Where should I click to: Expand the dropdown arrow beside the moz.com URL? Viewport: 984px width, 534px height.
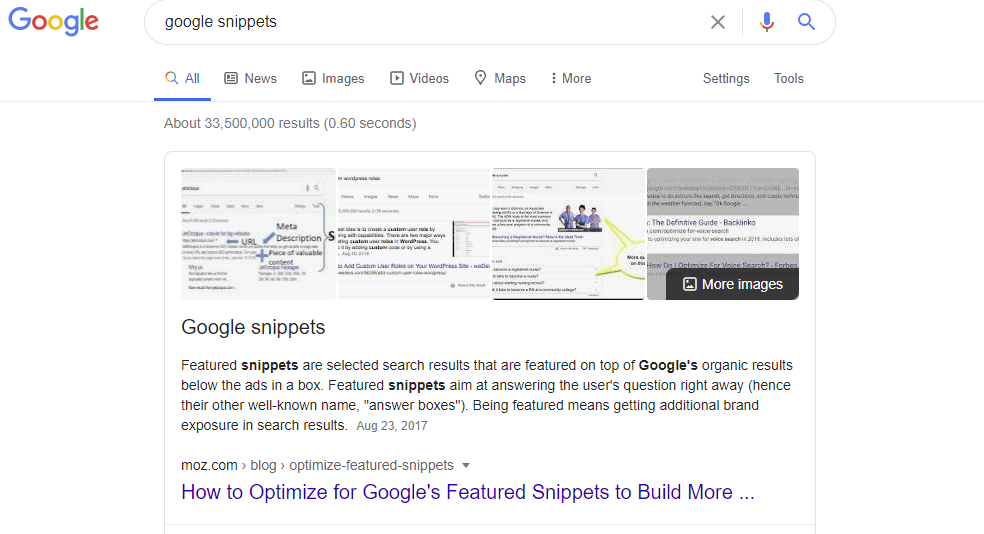(466, 466)
